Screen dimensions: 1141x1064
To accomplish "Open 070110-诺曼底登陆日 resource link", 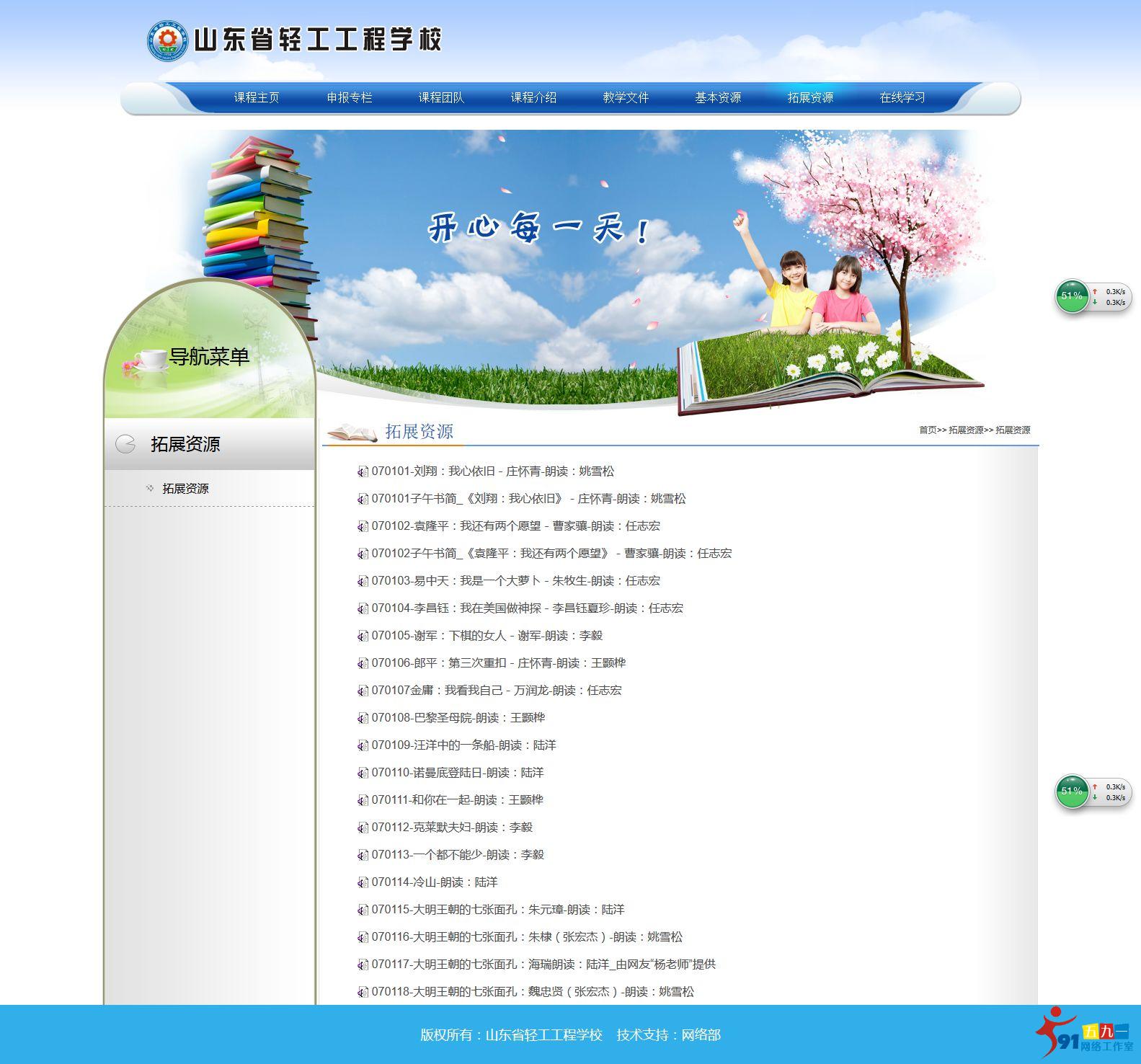I will [457, 773].
